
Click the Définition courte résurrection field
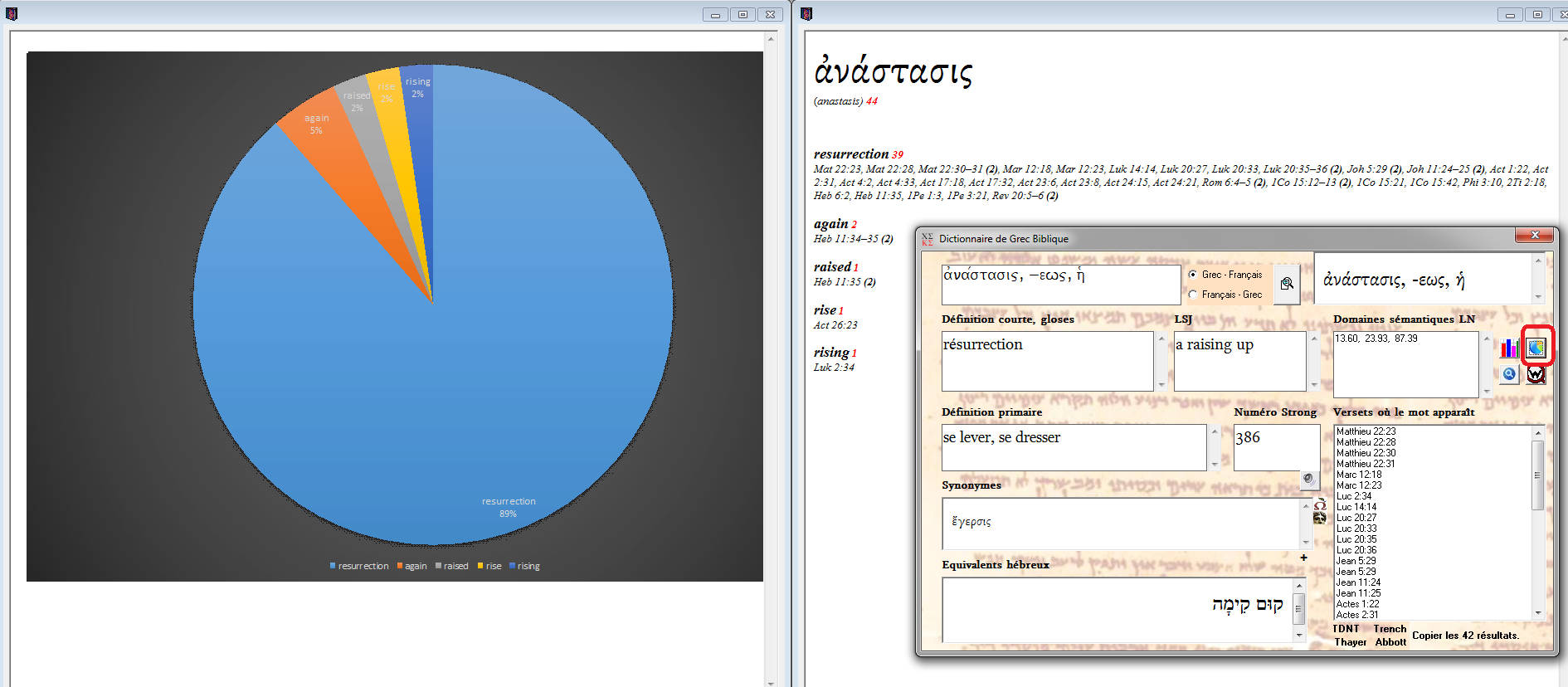[x=1047, y=361]
